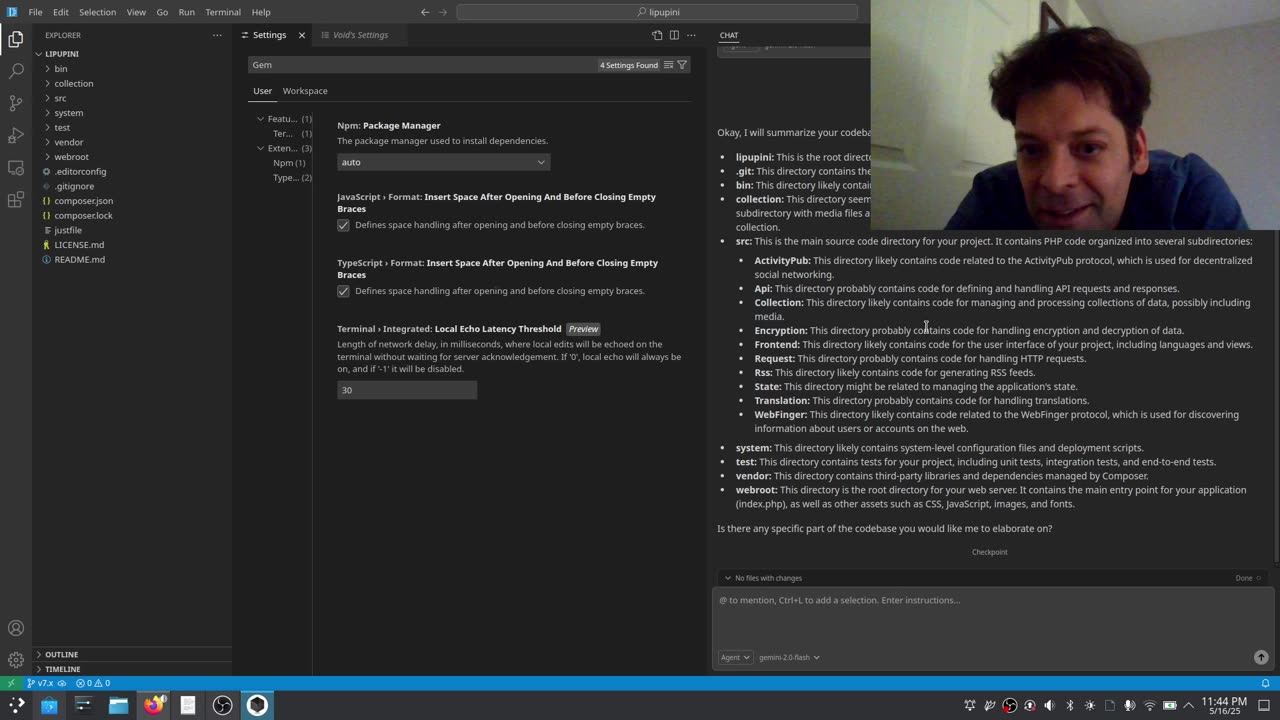Open the Manage gear menu

(15, 660)
